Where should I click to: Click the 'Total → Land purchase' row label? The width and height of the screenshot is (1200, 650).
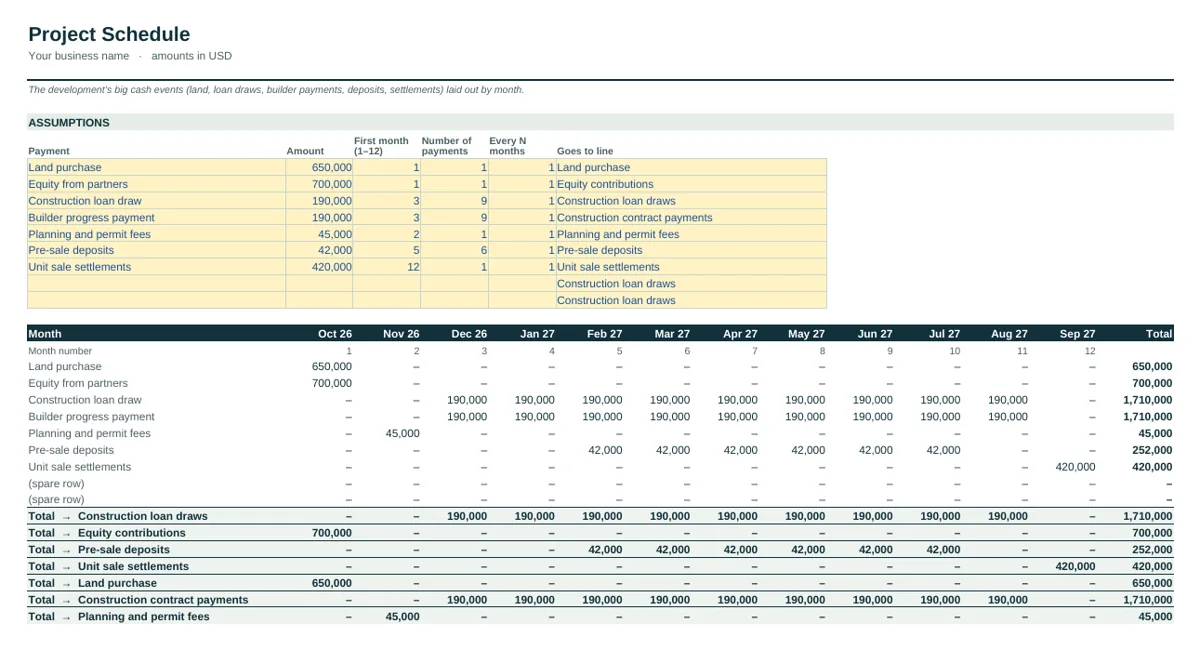92,583
